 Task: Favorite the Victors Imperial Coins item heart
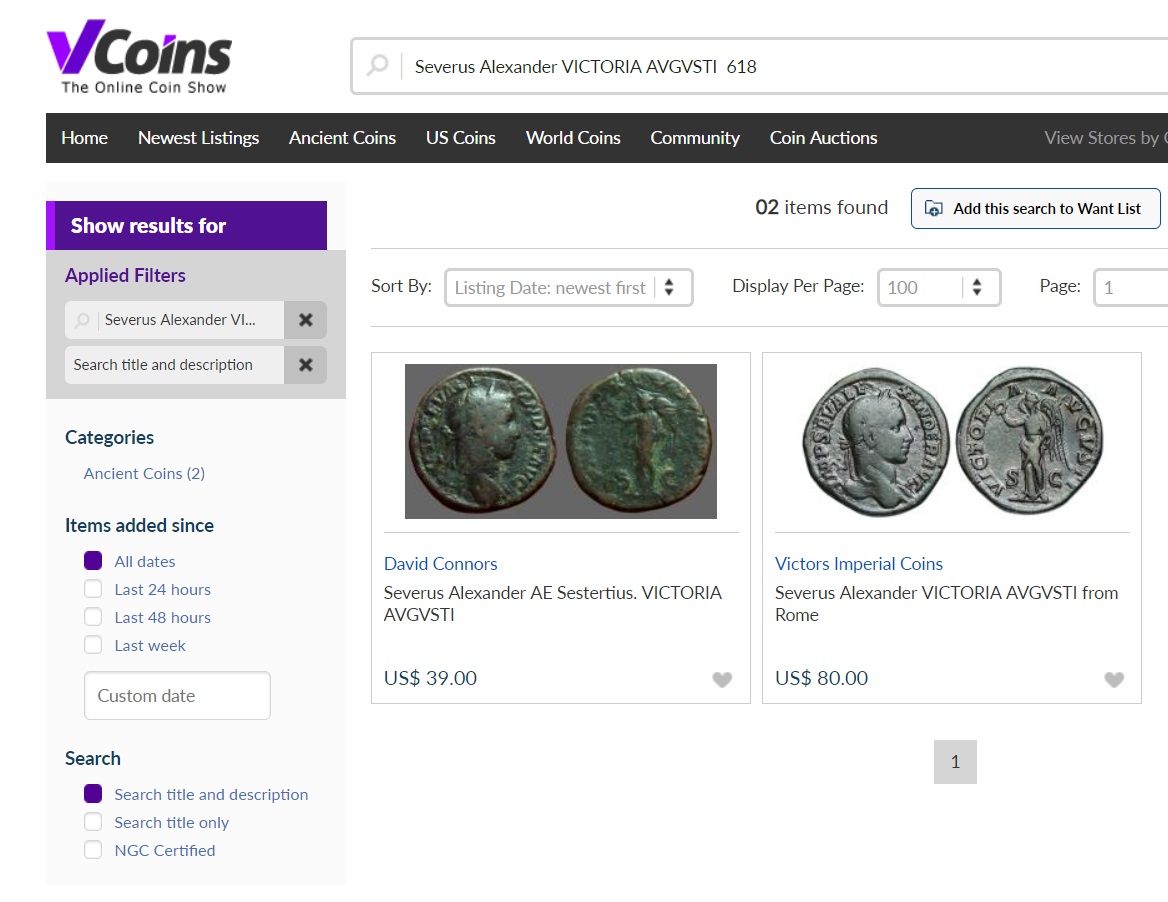coord(1114,679)
